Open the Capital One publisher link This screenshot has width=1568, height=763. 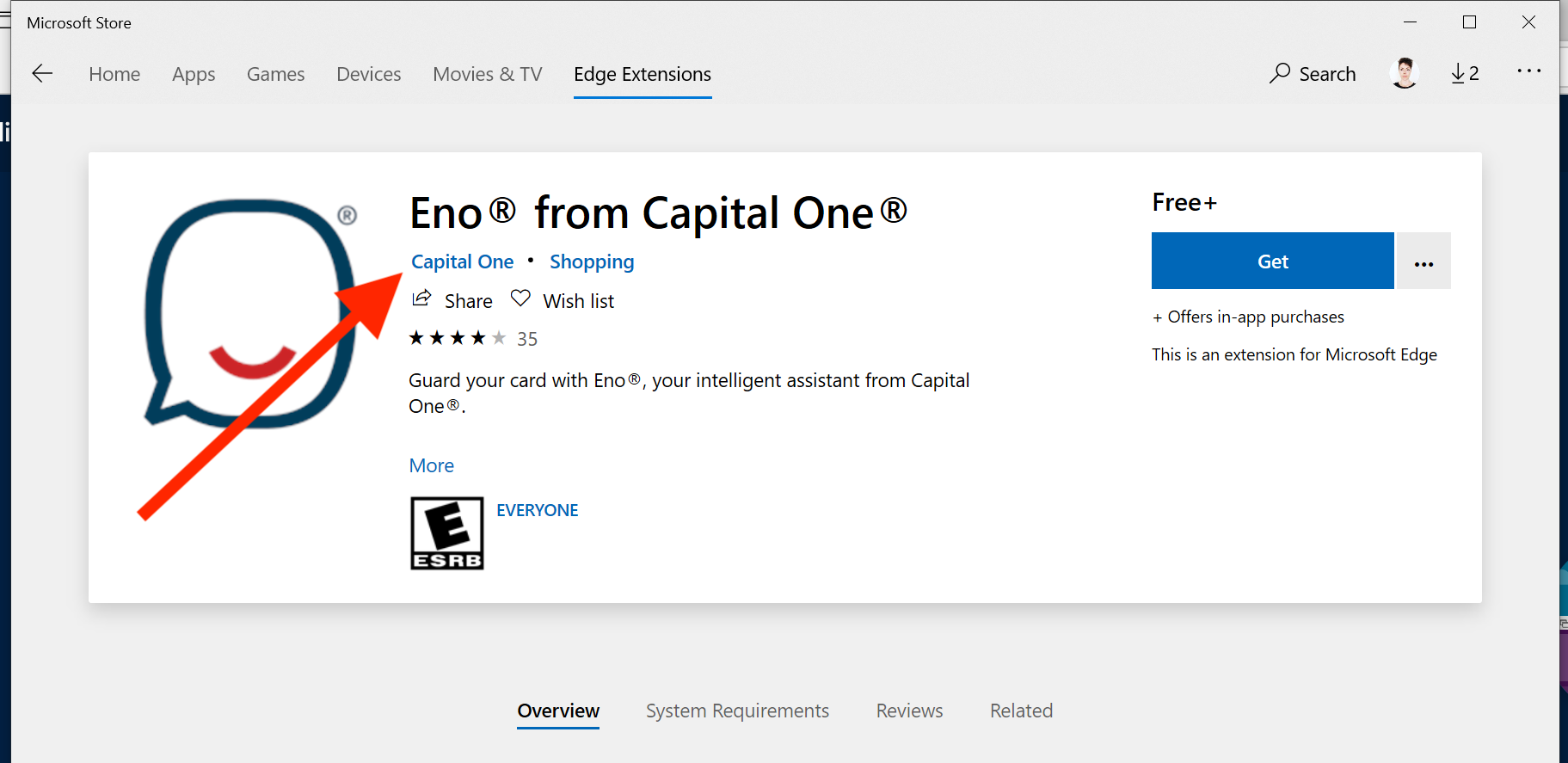(x=462, y=262)
